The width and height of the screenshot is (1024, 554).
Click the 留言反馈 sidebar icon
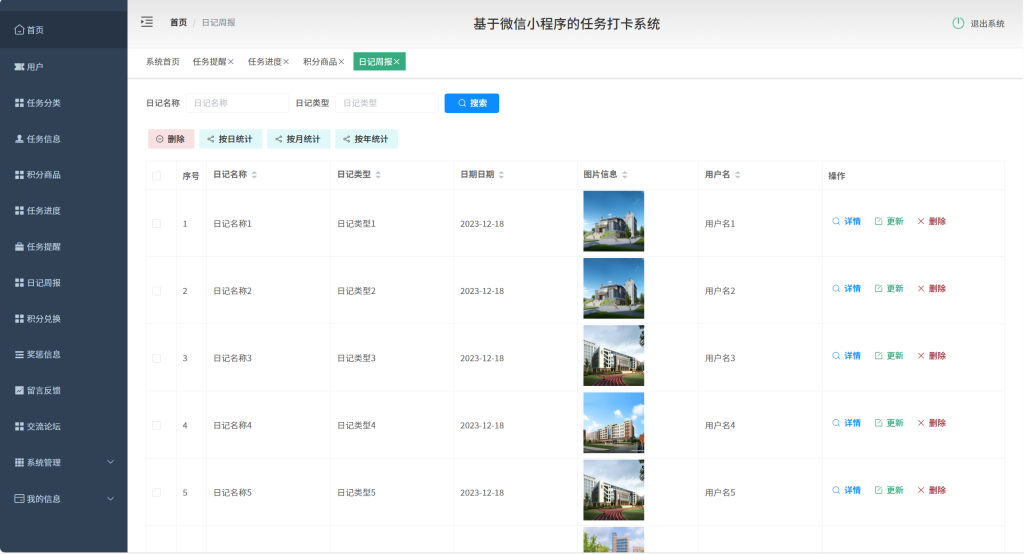coord(19,390)
